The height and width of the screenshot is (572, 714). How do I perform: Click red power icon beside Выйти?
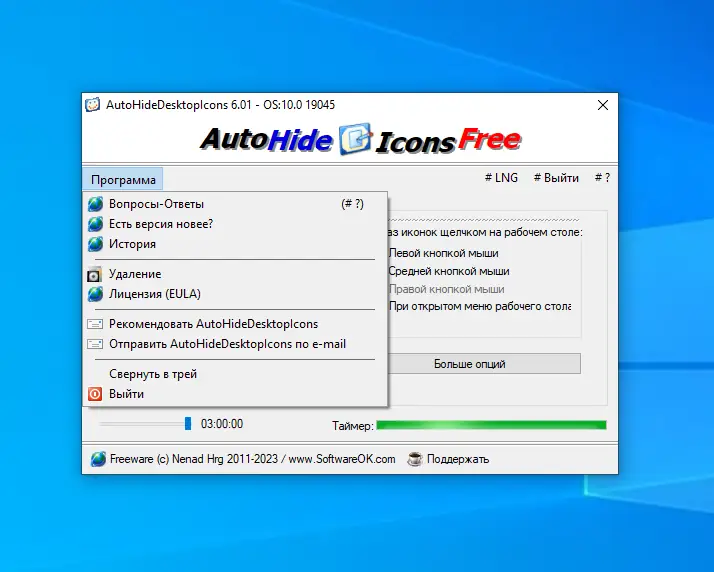[x=95, y=394]
